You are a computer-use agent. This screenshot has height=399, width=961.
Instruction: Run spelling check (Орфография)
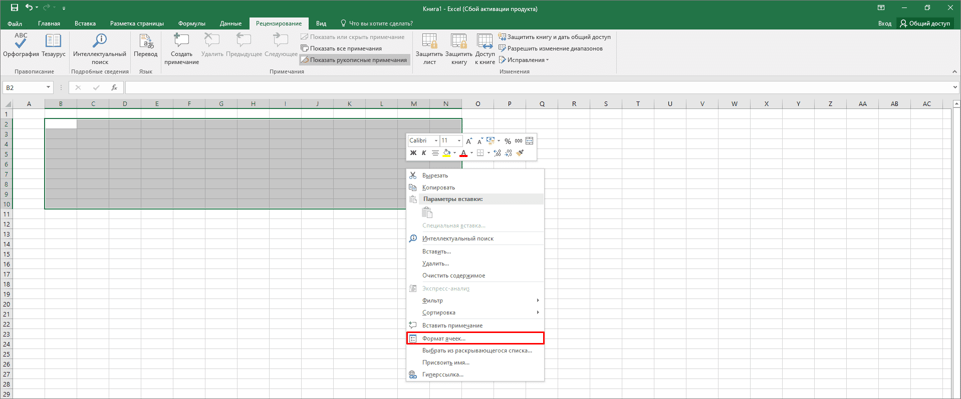pyautogui.click(x=21, y=46)
